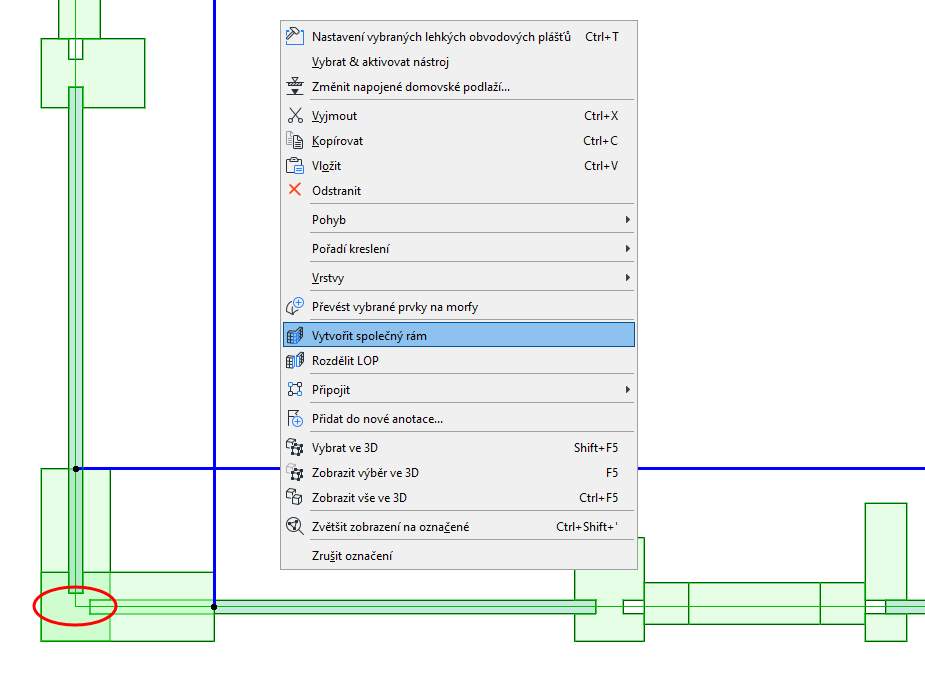
Task: Open the Pořadí kreslení menu entry
Action: 458,248
